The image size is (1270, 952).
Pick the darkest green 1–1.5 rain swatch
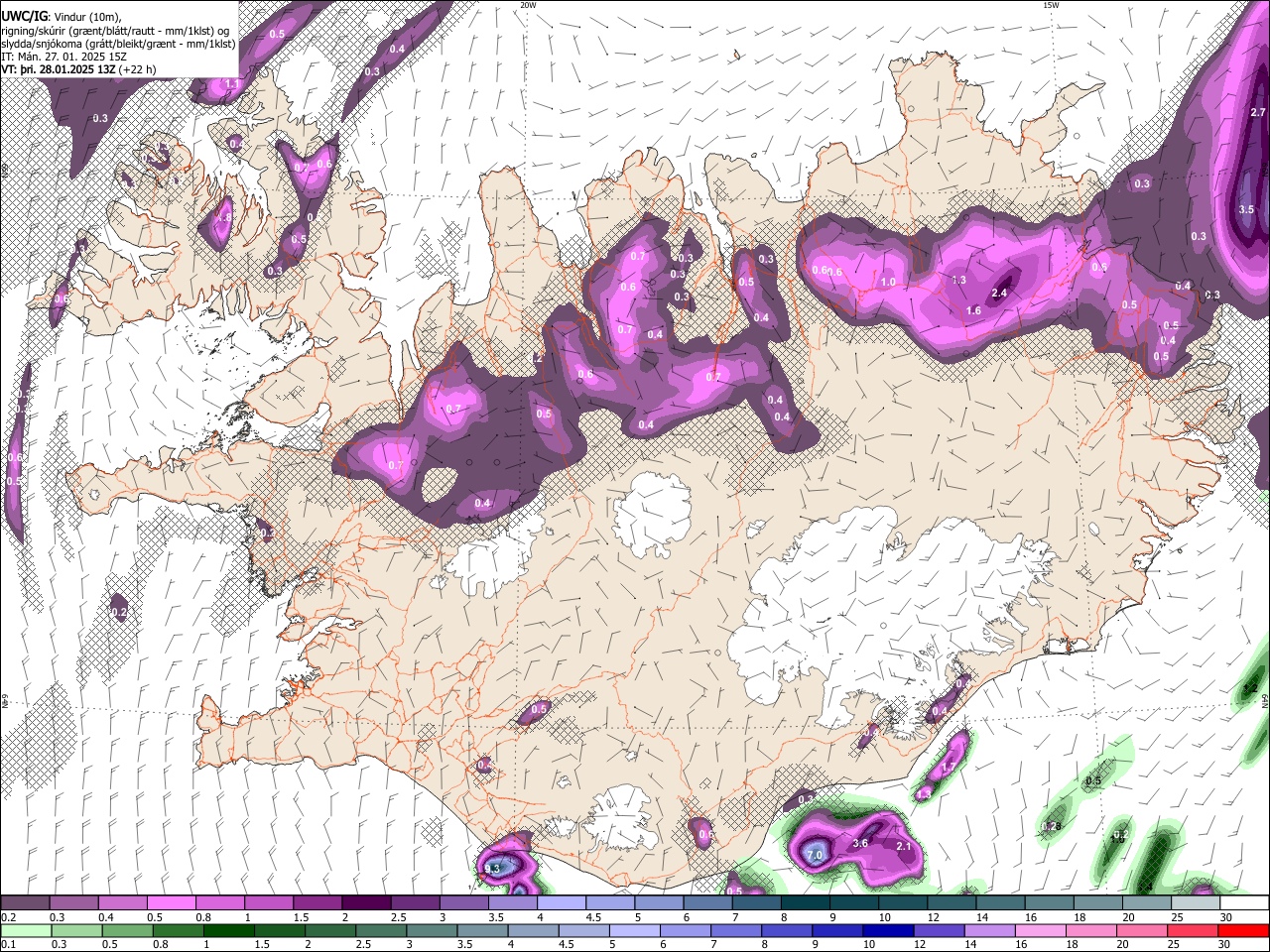[228, 930]
